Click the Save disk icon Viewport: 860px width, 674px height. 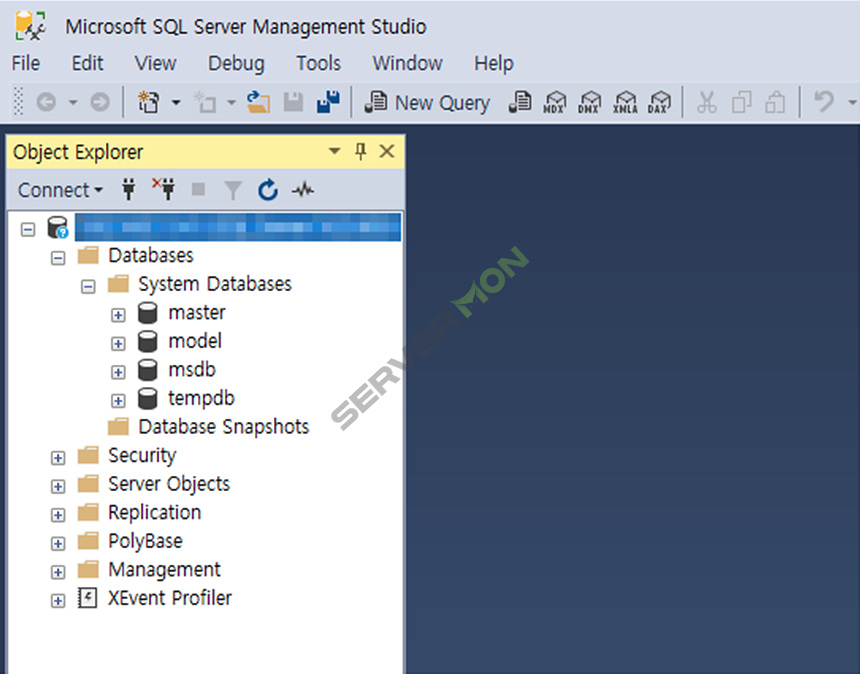pyautogui.click(x=293, y=102)
